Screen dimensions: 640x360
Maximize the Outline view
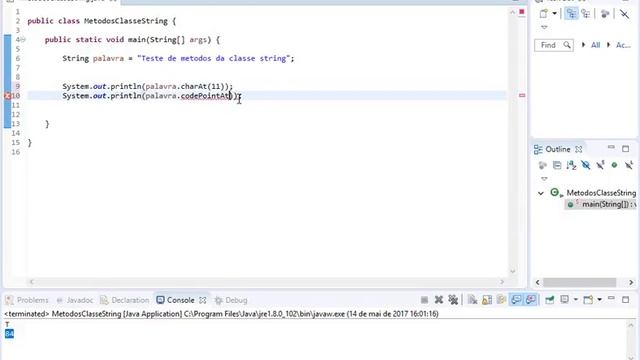point(625,149)
